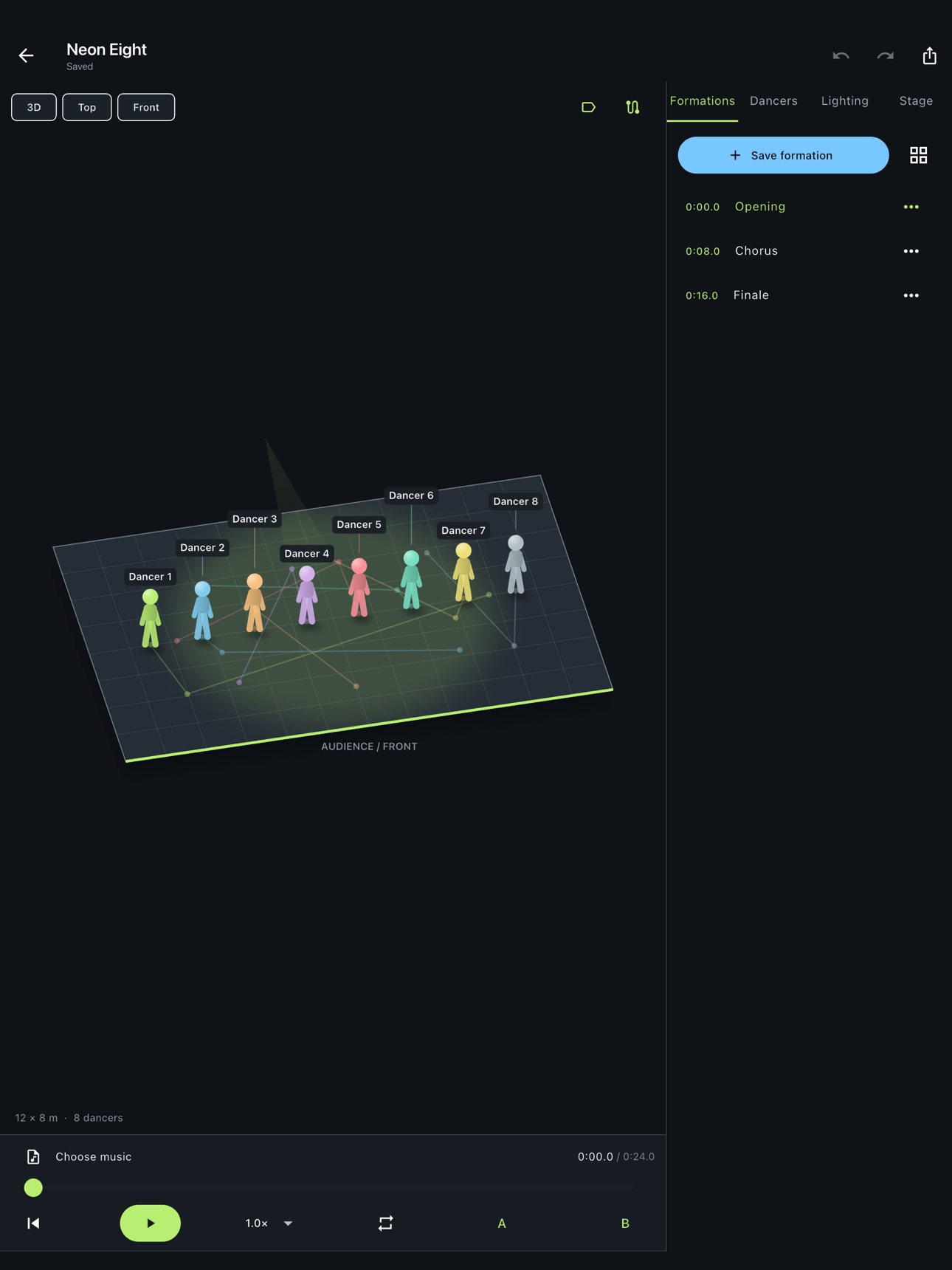Select Dancer 1 figure on stage
The width and height of the screenshot is (952, 1270).
point(151,618)
